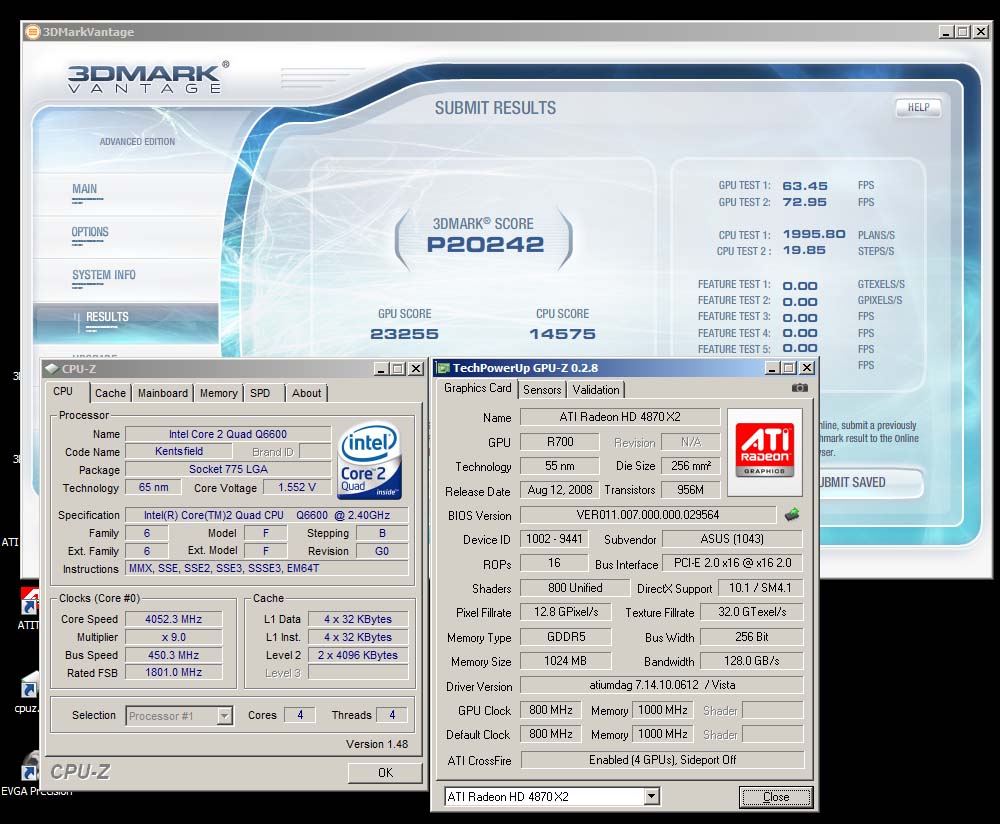Click the package value 'Socket 775 LGA'
Screen dimensions: 1000x824
point(228,469)
